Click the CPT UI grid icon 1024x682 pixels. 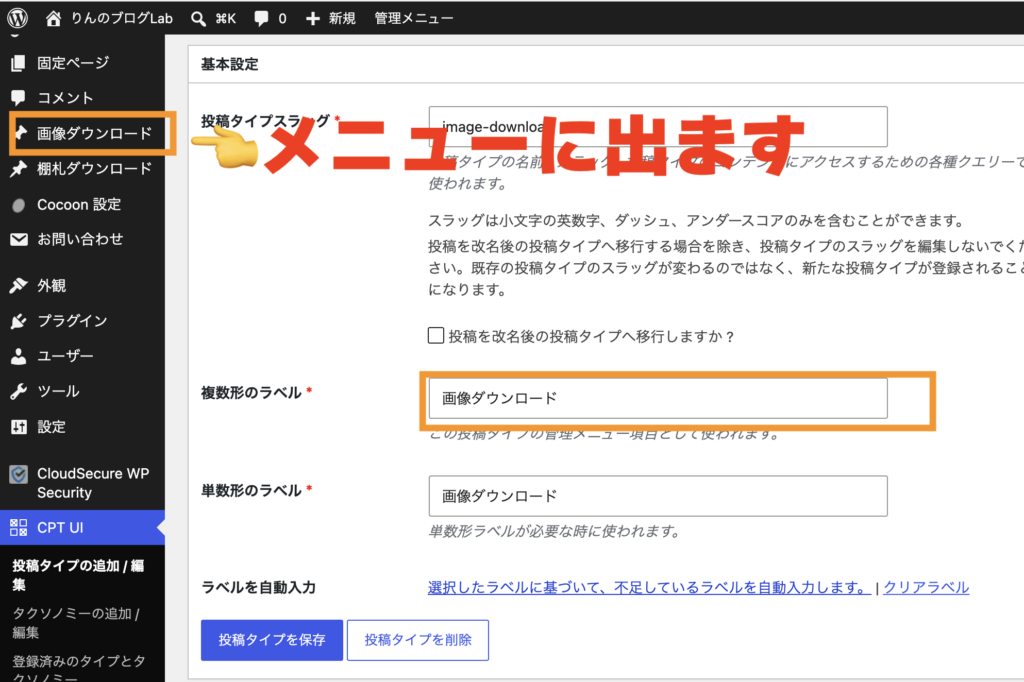[18, 527]
